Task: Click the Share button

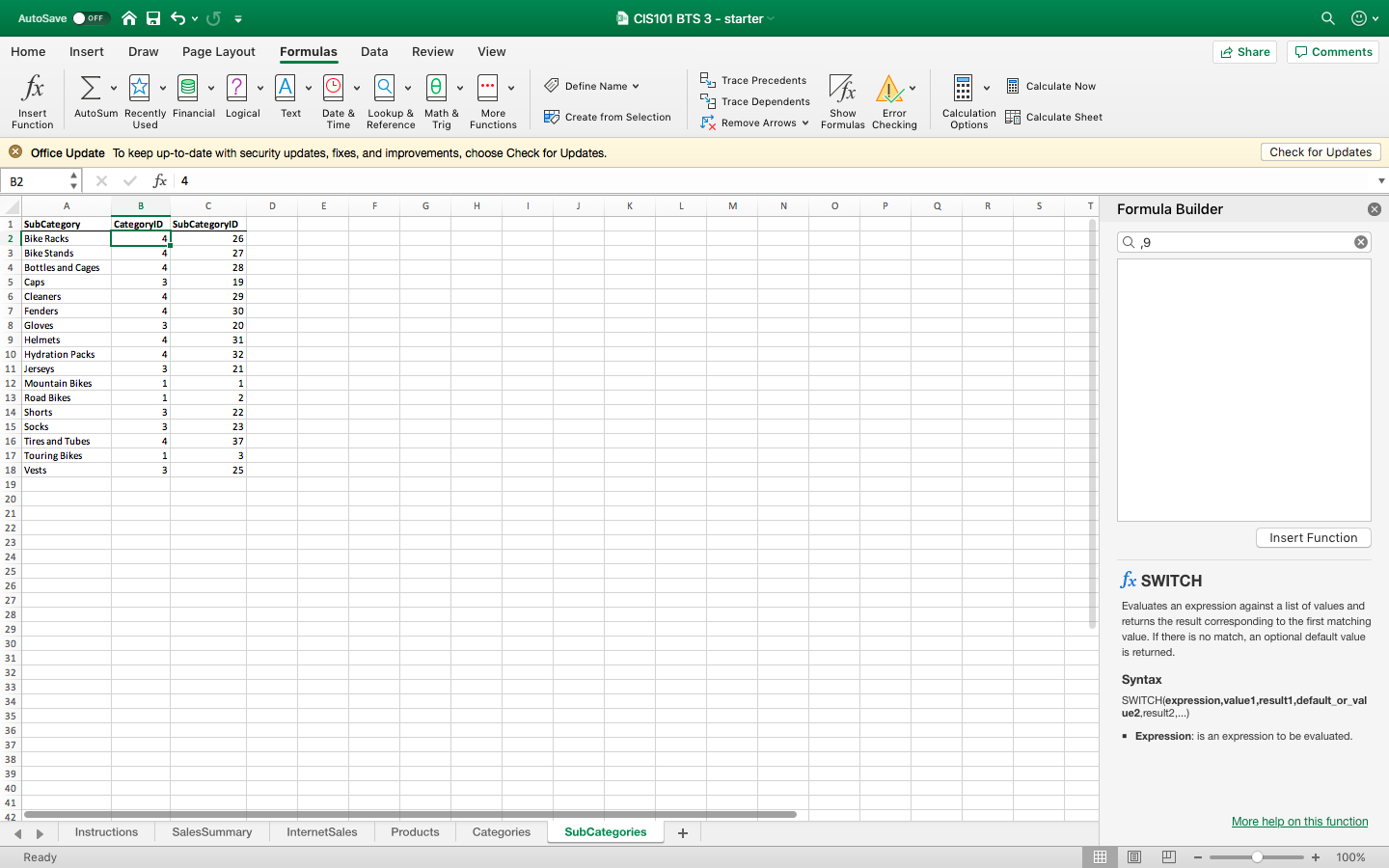Action: 1244,52
